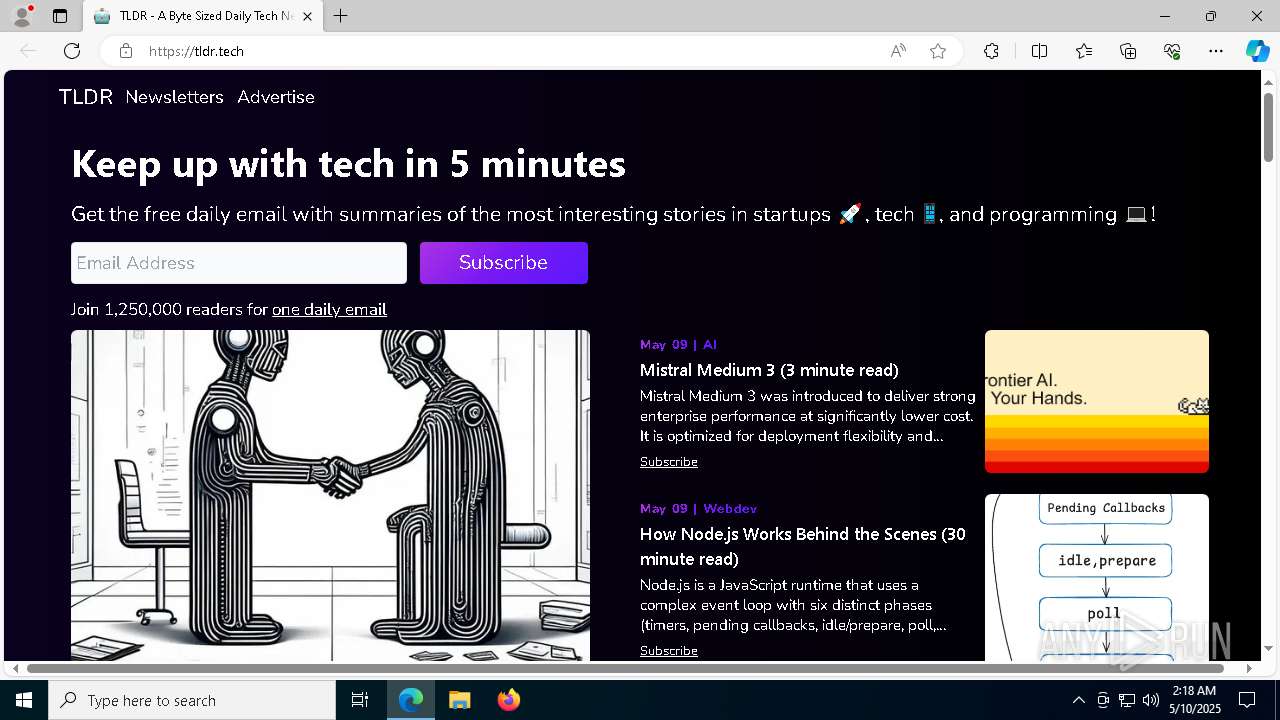This screenshot has height=720, width=1280.
Task: Click the horizontal page scrollbar
Action: point(625,668)
